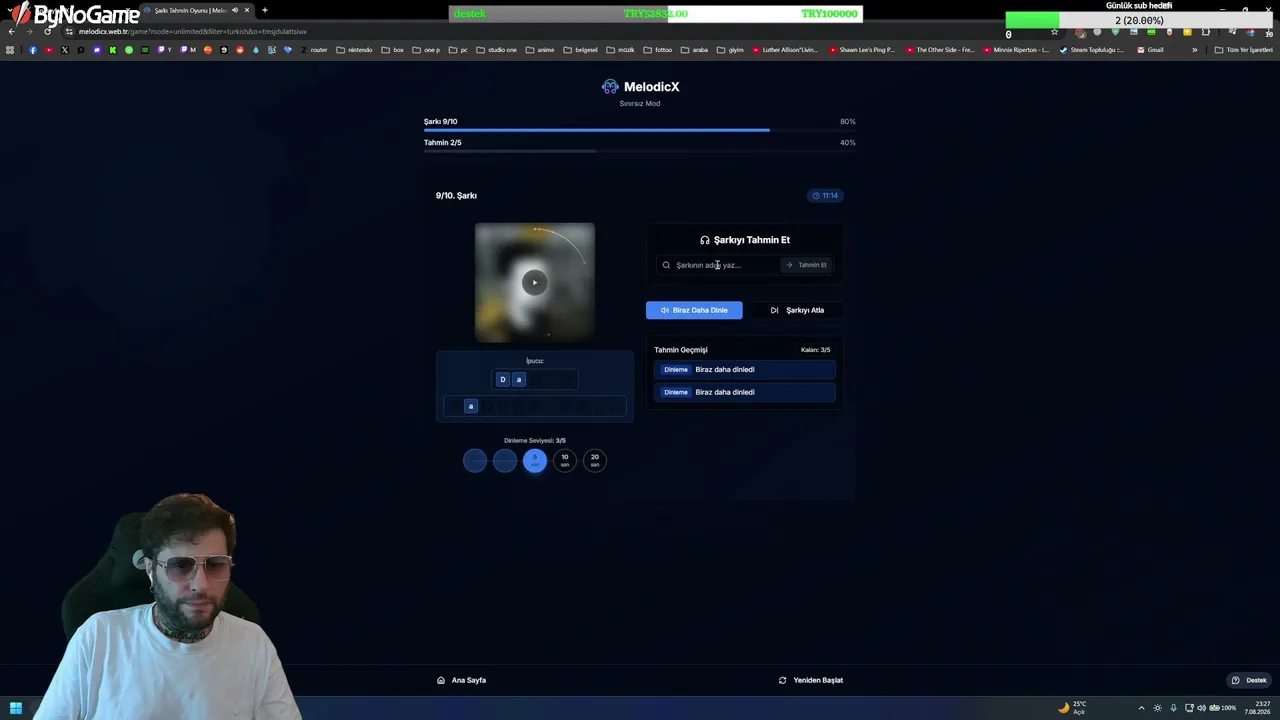
Task: Open the Destek support button
Action: 1250,680
